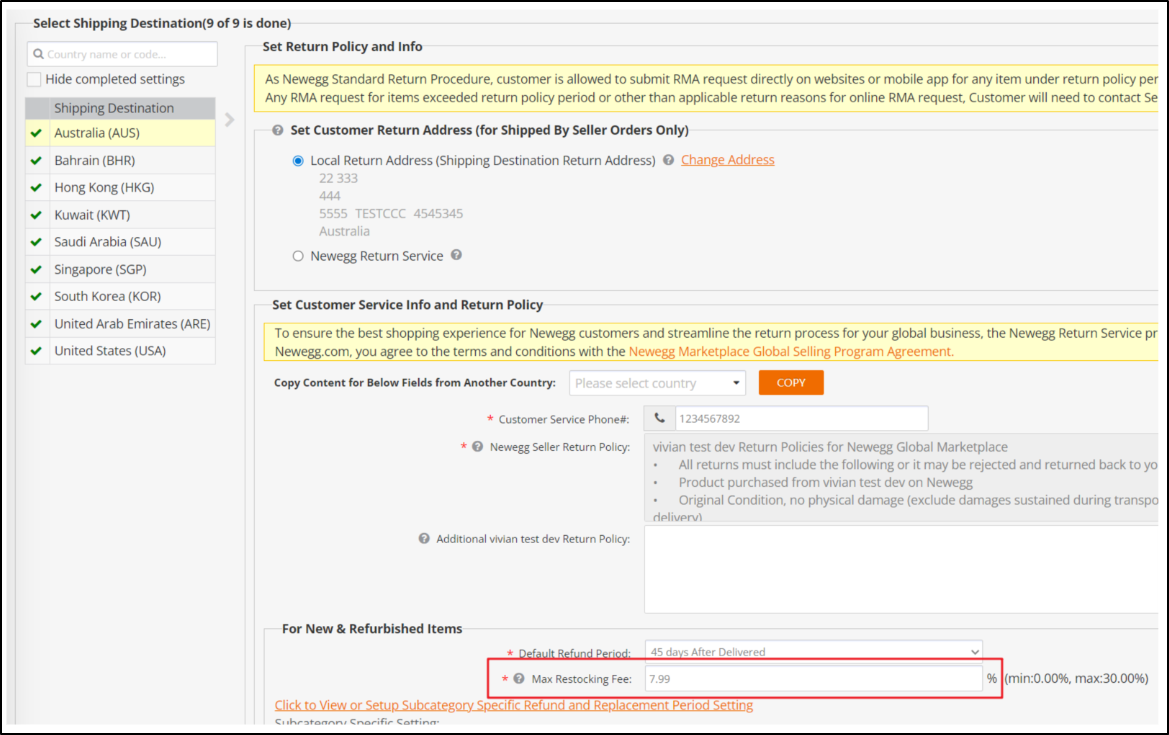
Task: Click phone icon in Customer Service Phone field
Action: pyautogui.click(x=659, y=419)
